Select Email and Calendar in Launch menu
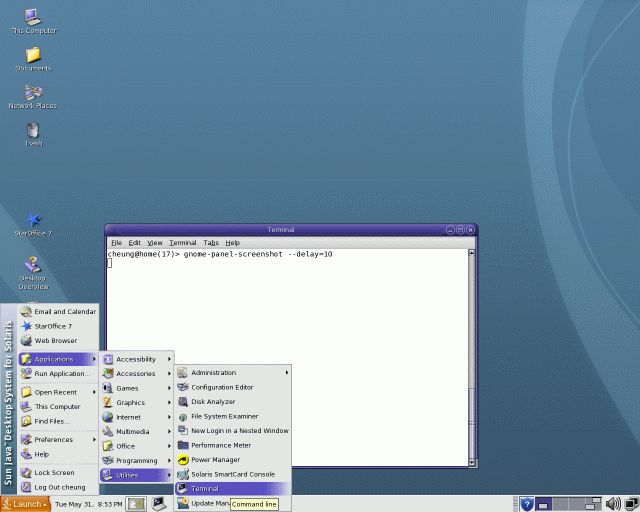 coord(58,312)
